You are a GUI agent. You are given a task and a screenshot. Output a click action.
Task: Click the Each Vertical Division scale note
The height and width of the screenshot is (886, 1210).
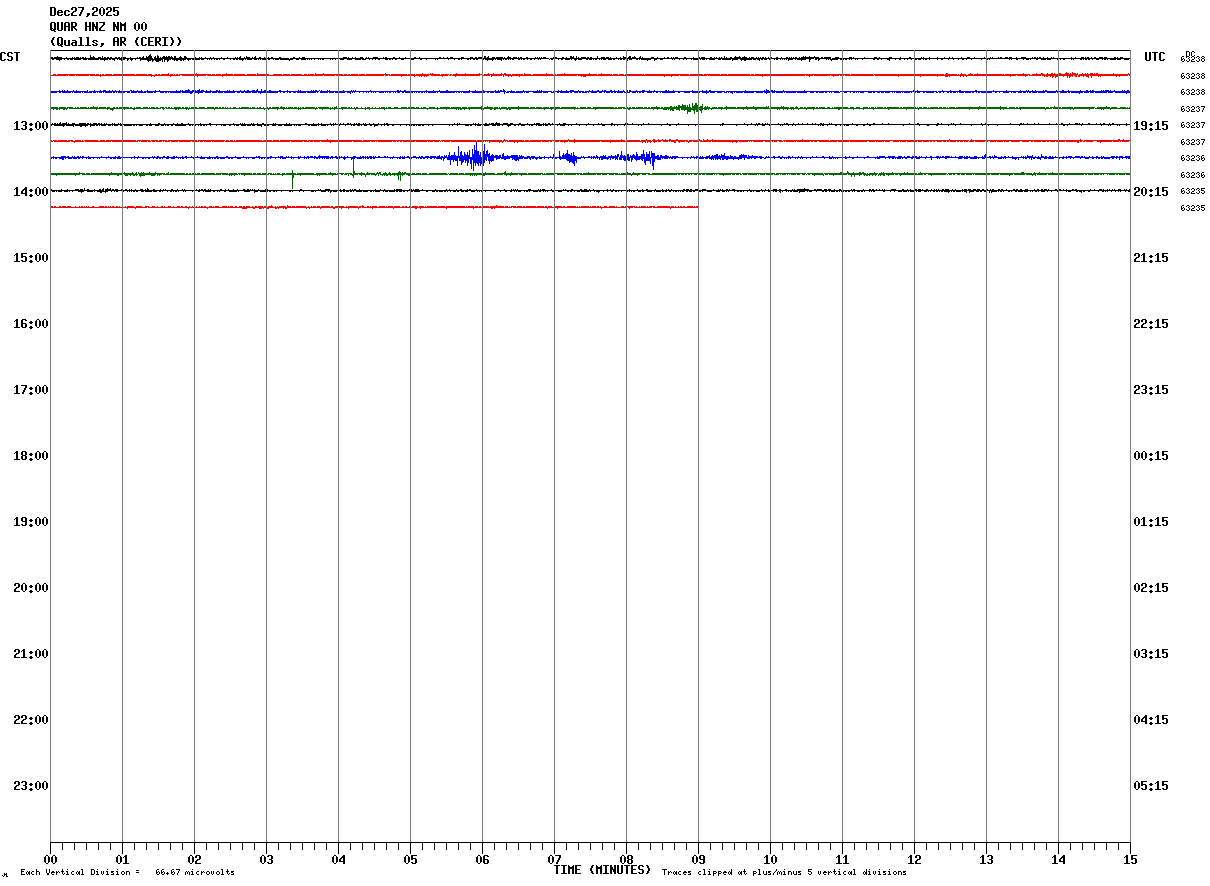point(127,873)
